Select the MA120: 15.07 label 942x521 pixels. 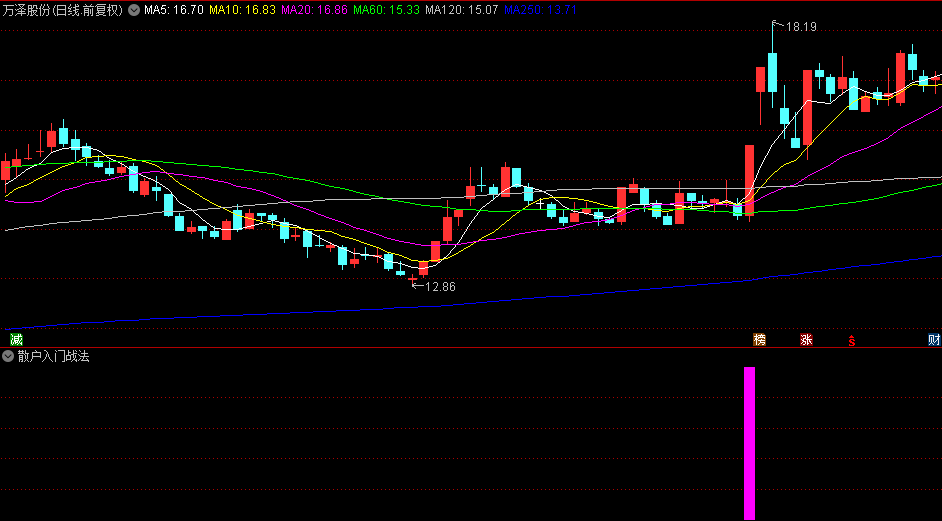pos(461,10)
